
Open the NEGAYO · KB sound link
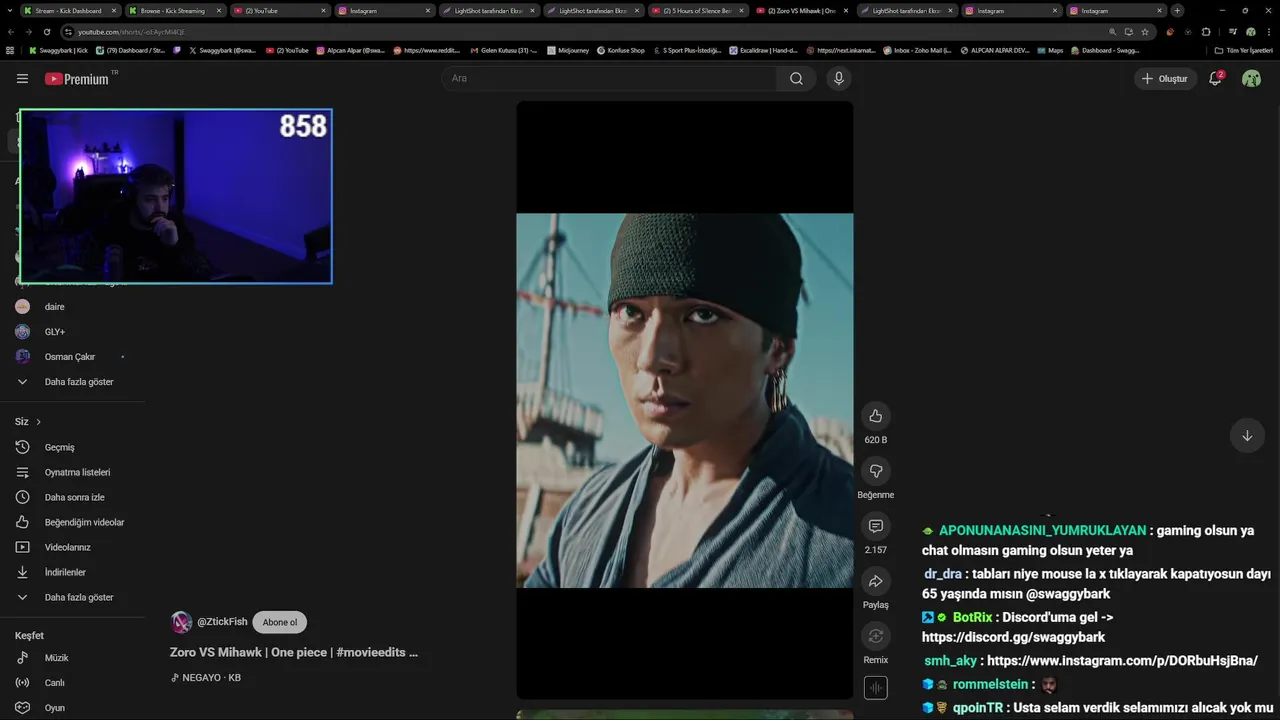point(206,678)
